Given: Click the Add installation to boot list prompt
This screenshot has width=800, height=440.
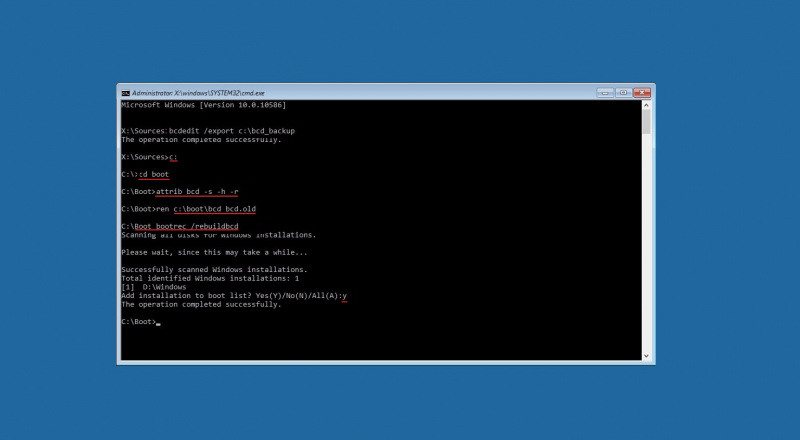Looking at the screenshot, I should [x=234, y=296].
